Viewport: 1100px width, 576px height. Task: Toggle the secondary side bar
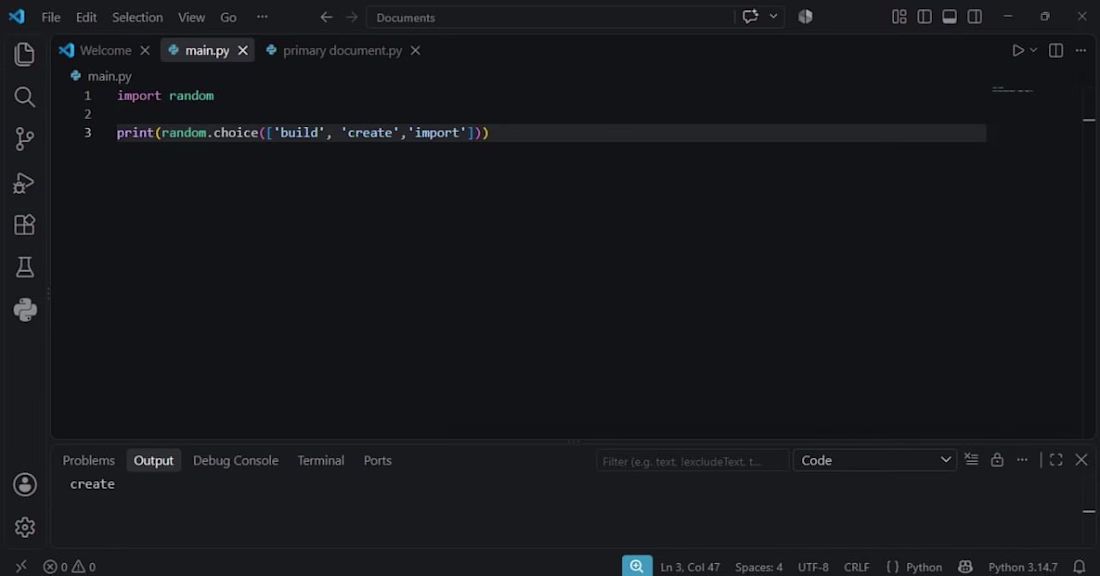tap(974, 17)
